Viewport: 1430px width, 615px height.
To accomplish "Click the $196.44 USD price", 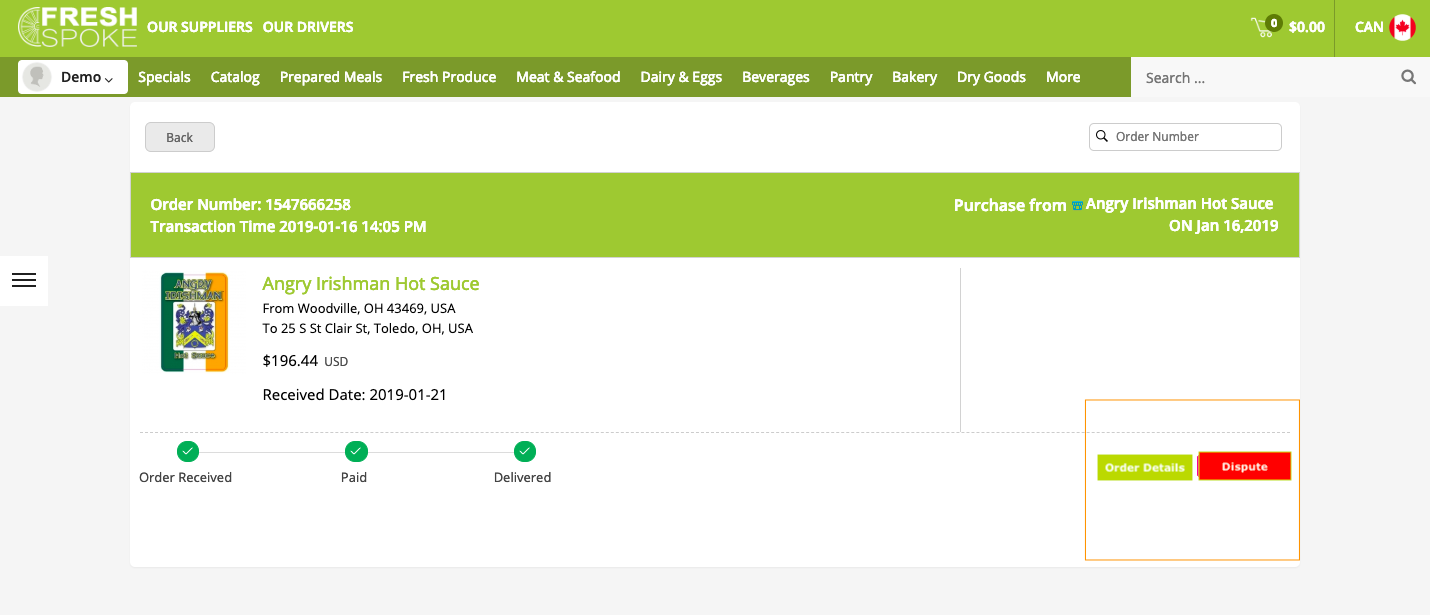I will pyautogui.click(x=305, y=360).
